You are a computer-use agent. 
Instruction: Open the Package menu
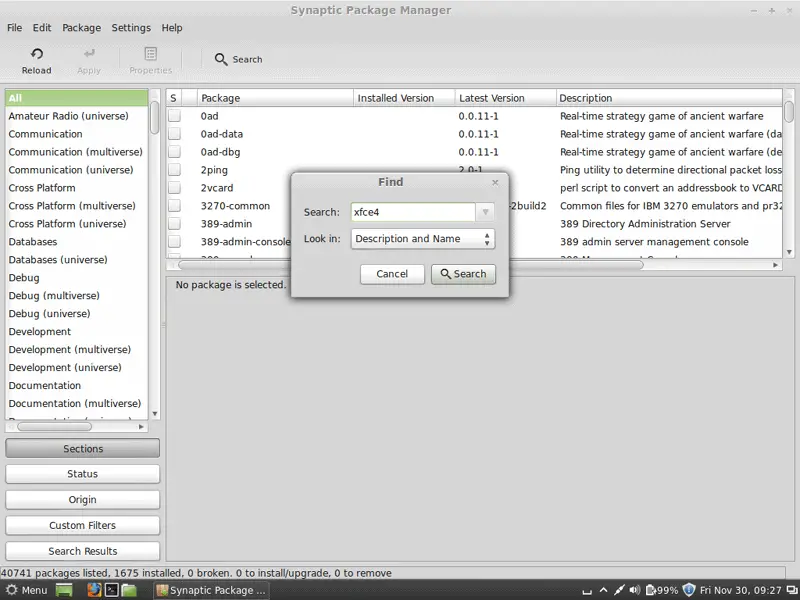tap(82, 28)
